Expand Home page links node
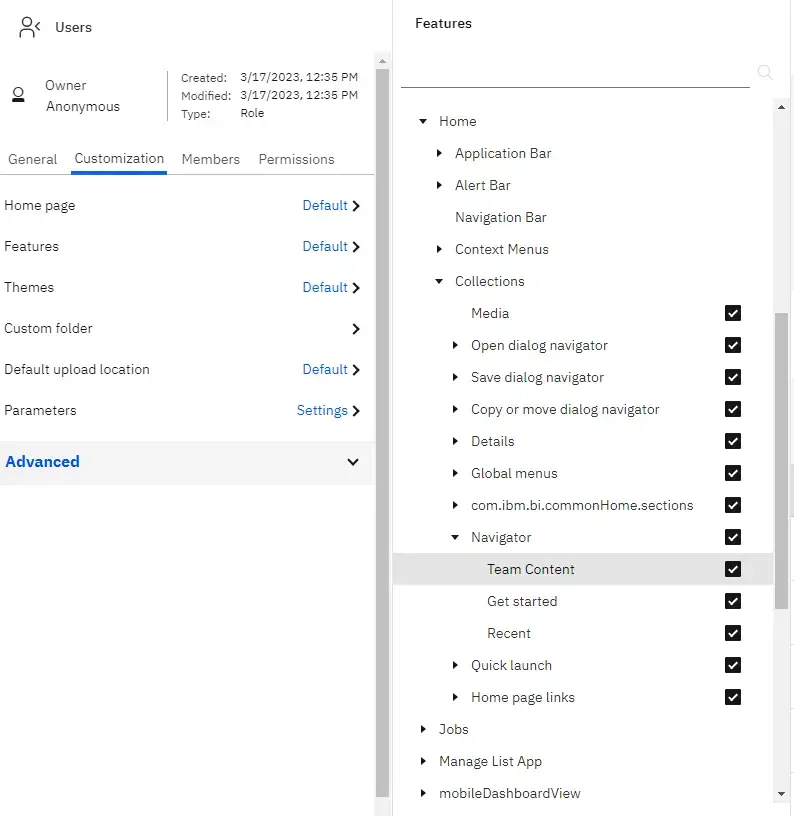The width and height of the screenshot is (794, 816). pyautogui.click(x=455, y=697)
